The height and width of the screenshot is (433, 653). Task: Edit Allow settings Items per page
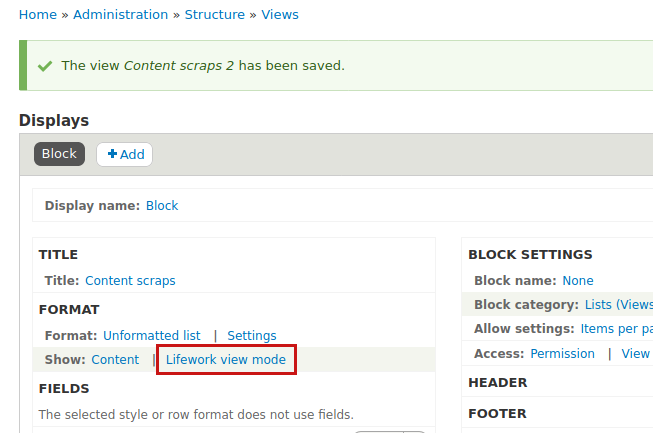coord(617,329)
